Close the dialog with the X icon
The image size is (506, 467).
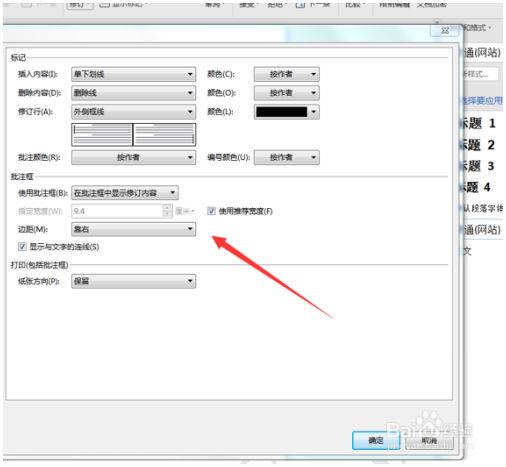(x=445, y=31)
